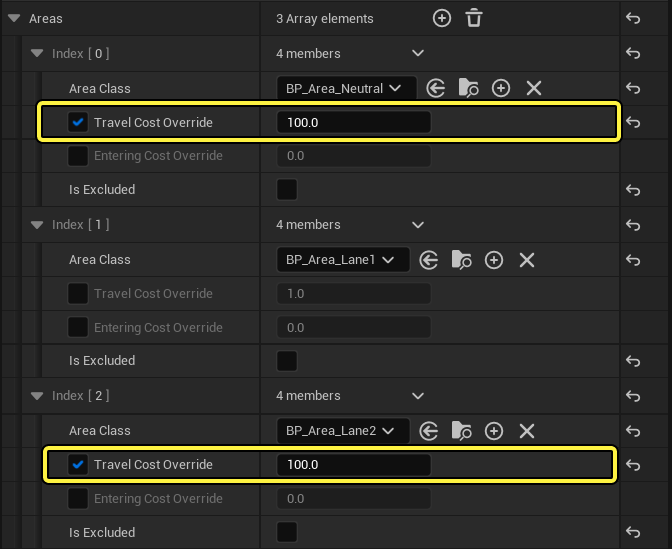Reset Index [2] Is Excluded to default

[633, 532]
